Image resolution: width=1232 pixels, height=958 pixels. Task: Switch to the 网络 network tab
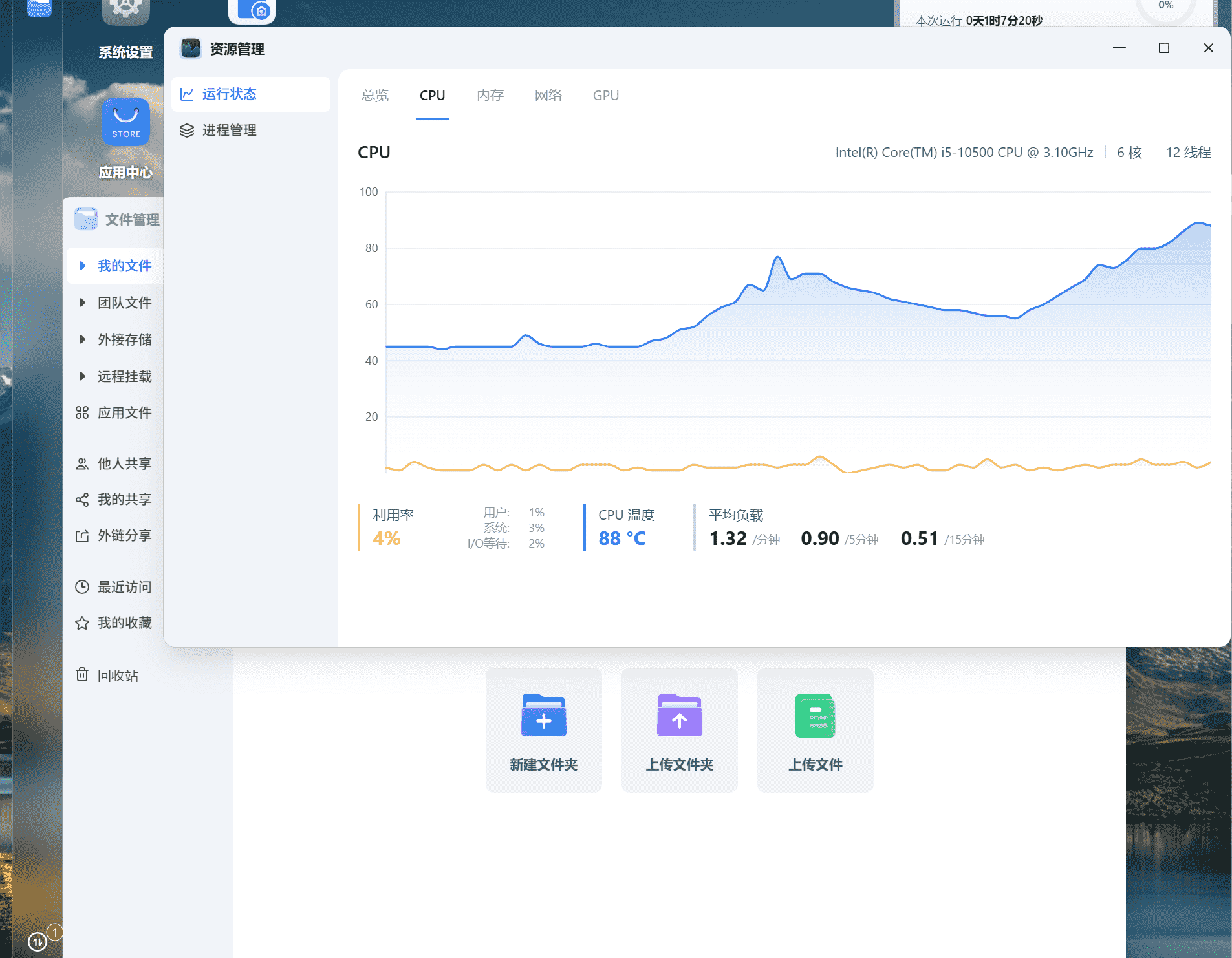pyautogui.click(x=548, y=96)
